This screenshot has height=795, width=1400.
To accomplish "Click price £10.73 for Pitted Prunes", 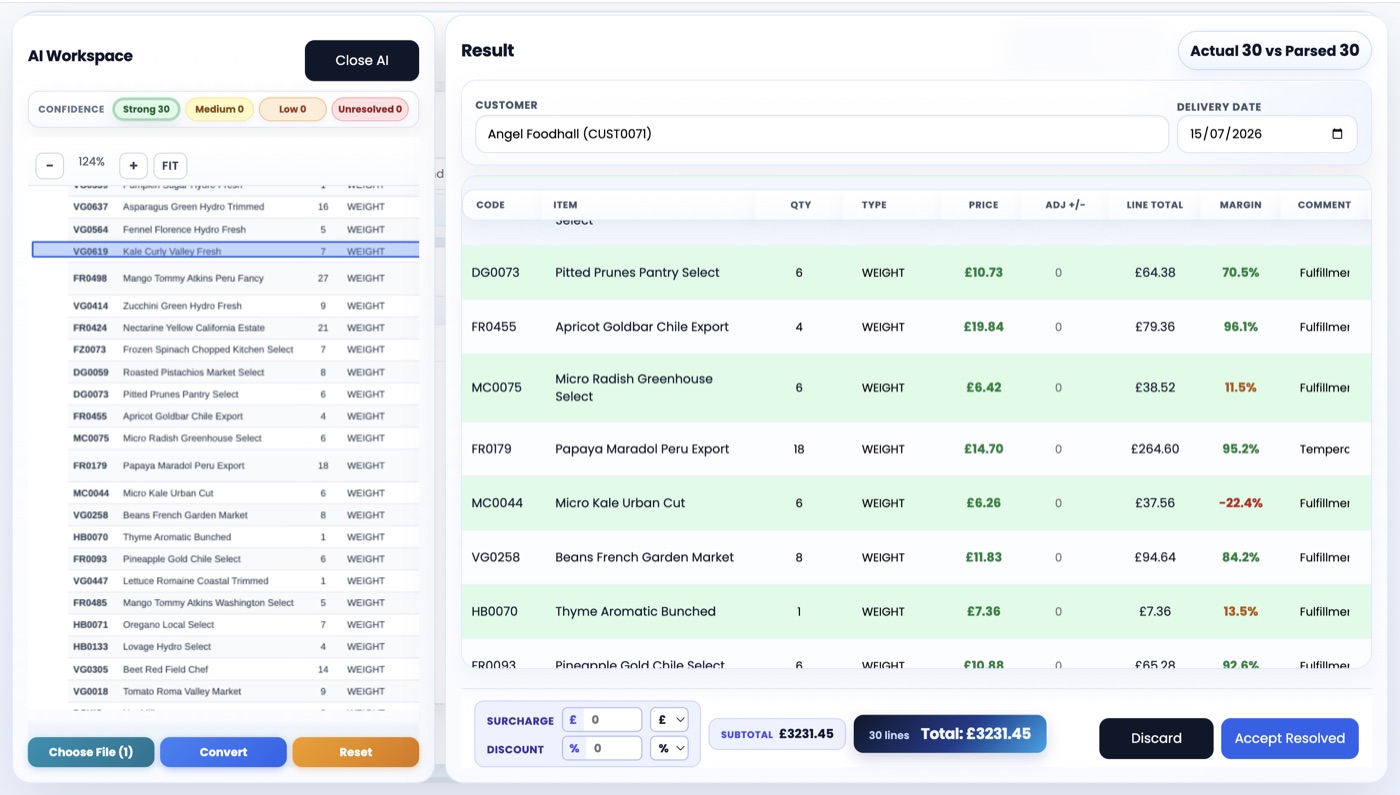I will pyautogui.click(x=983, y=272).
